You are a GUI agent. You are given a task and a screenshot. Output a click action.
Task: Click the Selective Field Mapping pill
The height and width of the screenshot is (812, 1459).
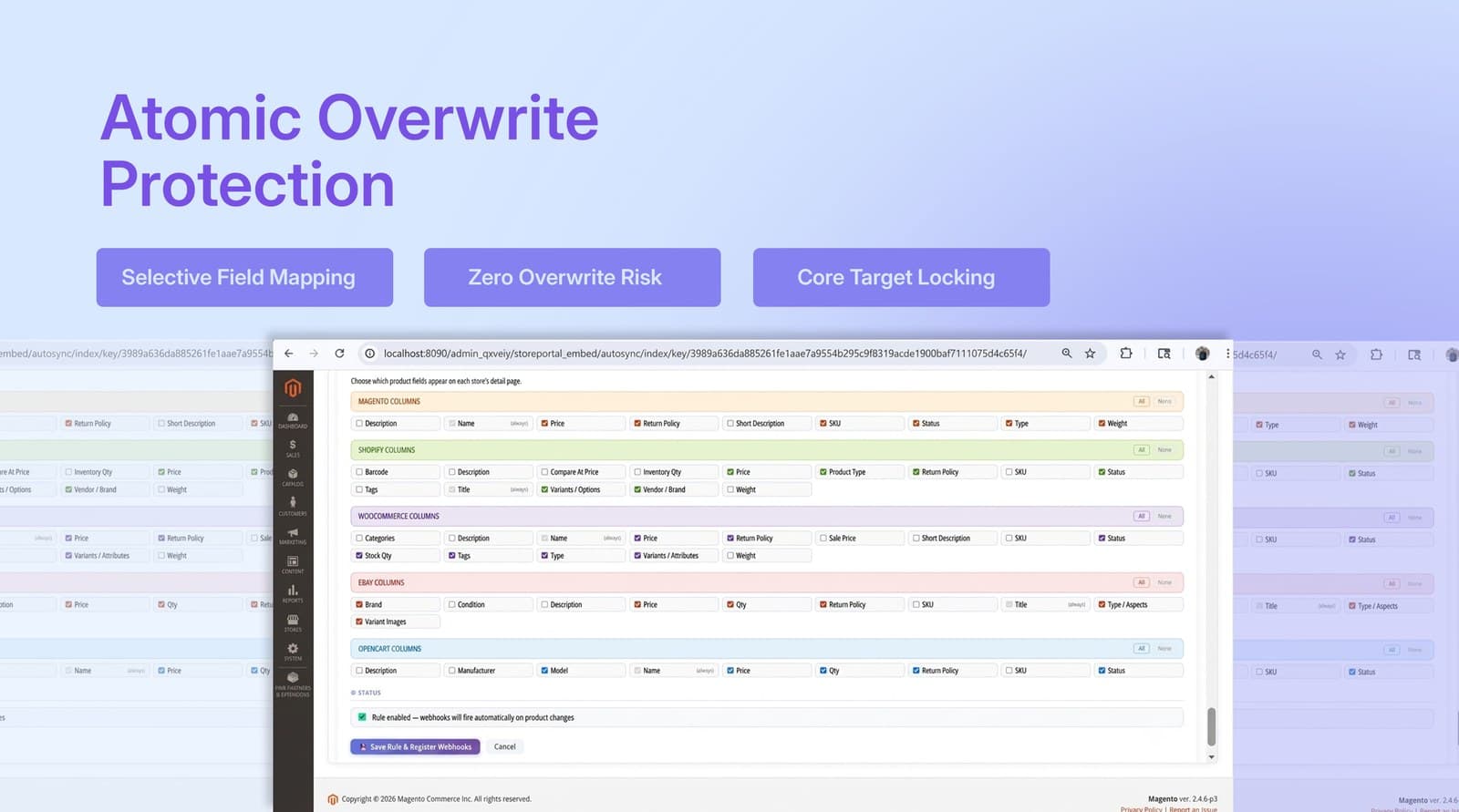(244, 277)
